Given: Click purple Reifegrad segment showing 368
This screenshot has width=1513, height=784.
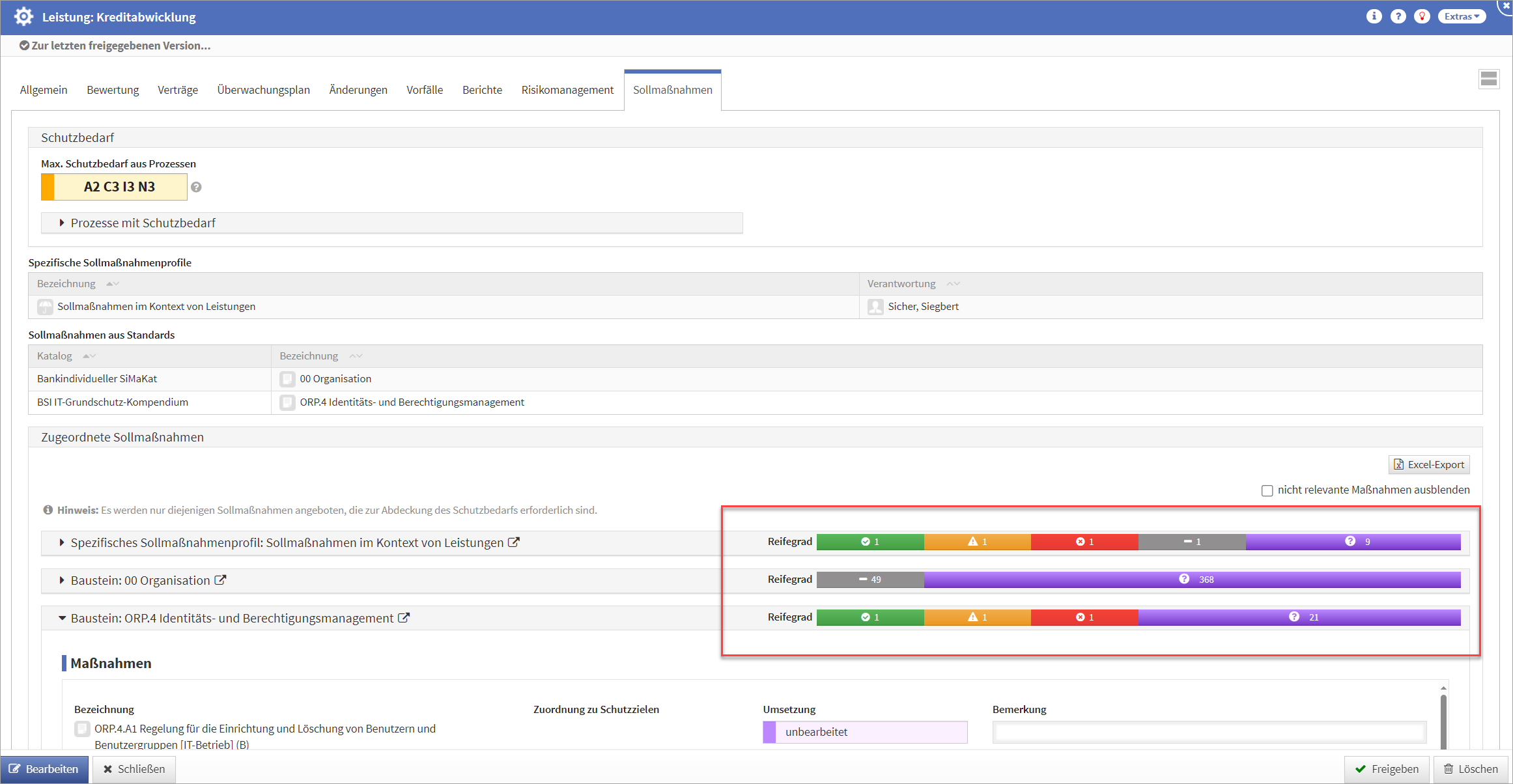Looking at the screenshot, I should pyautogui.click(x=1192, y=580).
